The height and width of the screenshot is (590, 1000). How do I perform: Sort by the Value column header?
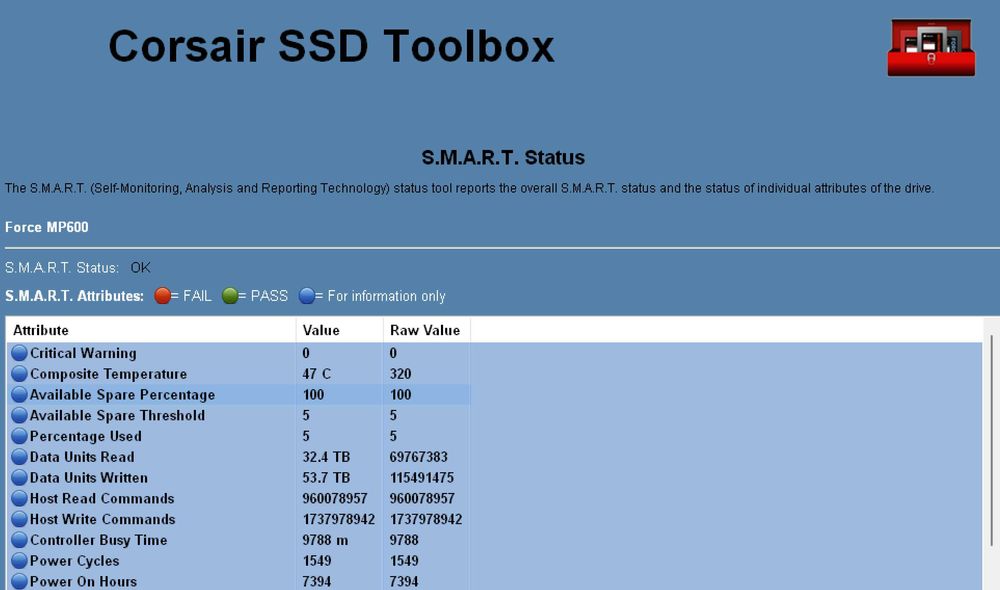(339, 330)
